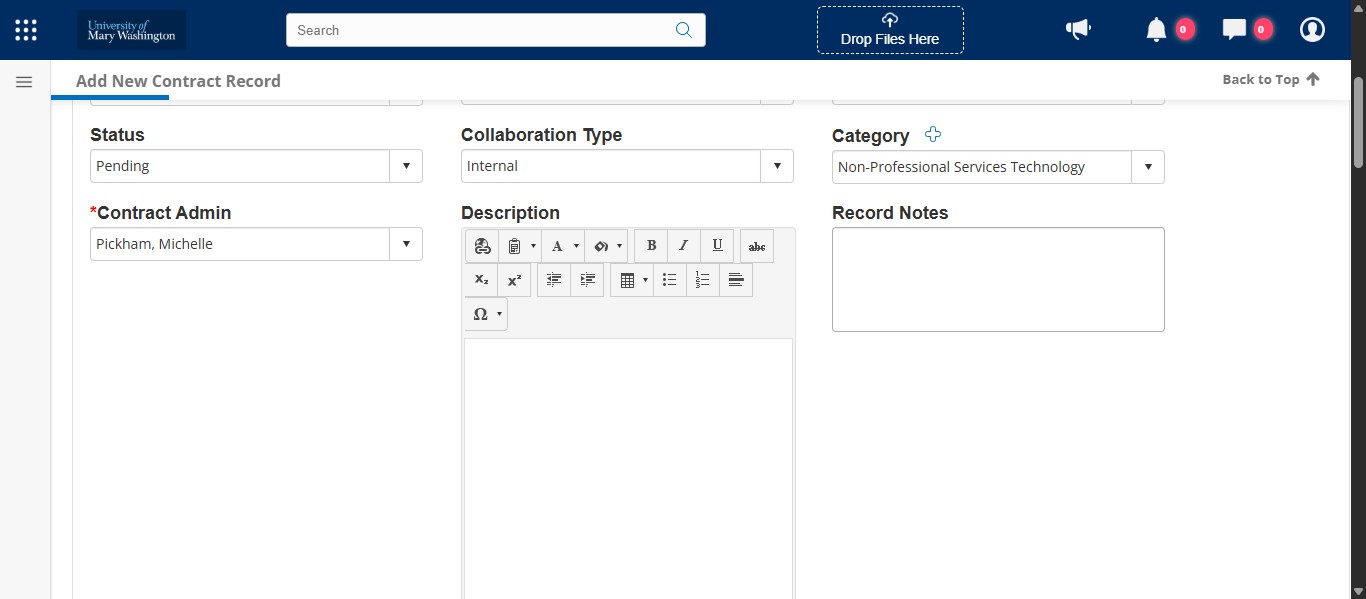The height and width of the screenshot is (599, 1366).
Task: Expand the Contract Admin dropdown
Action: (406, 243)
